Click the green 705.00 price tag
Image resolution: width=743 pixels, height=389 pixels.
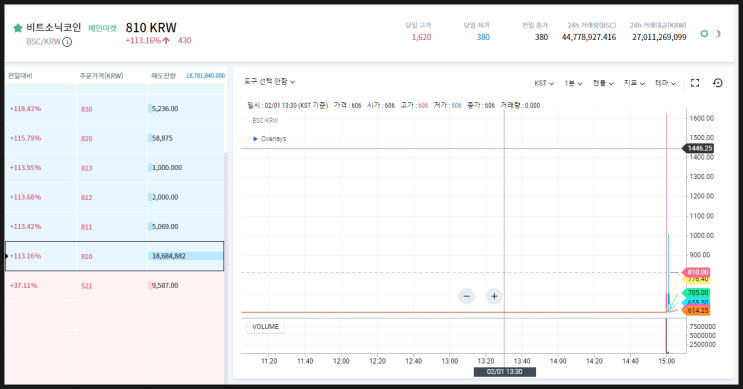[696, 293]
